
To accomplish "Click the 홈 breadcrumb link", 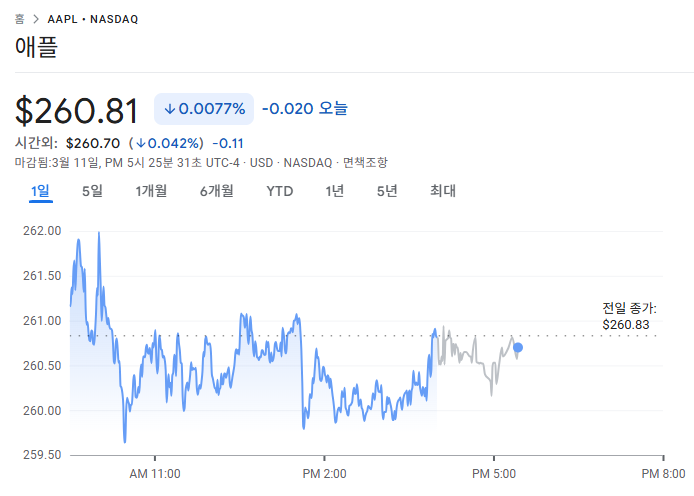I will (x=20, y=19).
